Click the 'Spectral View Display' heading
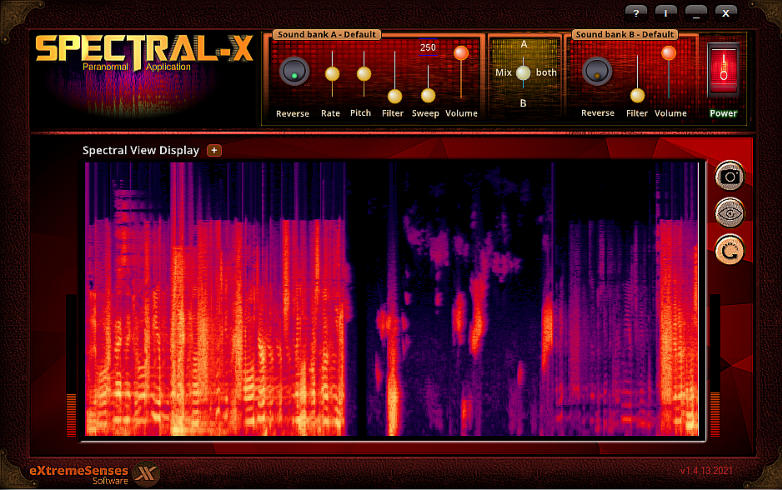Viewport: 782px width, 490px height. coord(141,150)
